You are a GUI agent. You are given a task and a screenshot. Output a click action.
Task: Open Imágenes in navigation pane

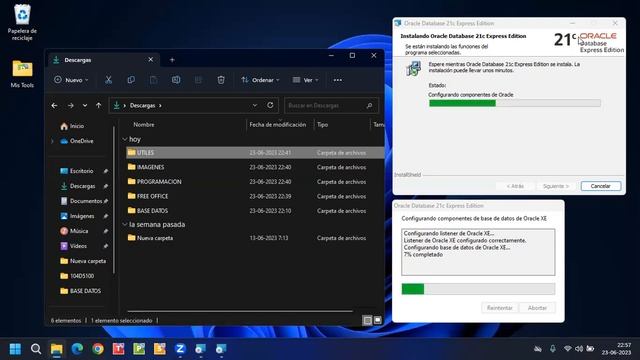pos(78,216)
